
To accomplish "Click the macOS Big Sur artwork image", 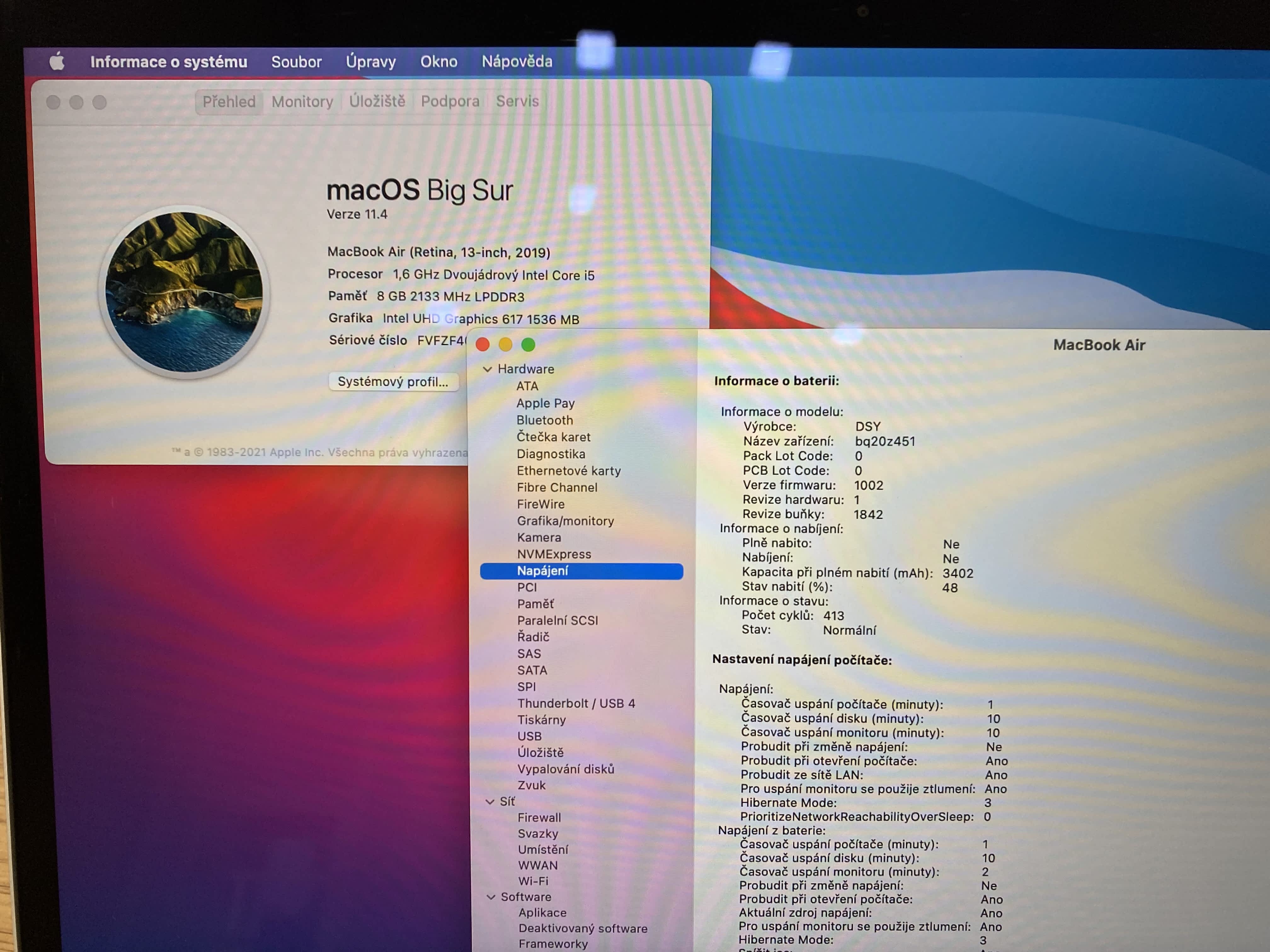I will click(184, 292).
